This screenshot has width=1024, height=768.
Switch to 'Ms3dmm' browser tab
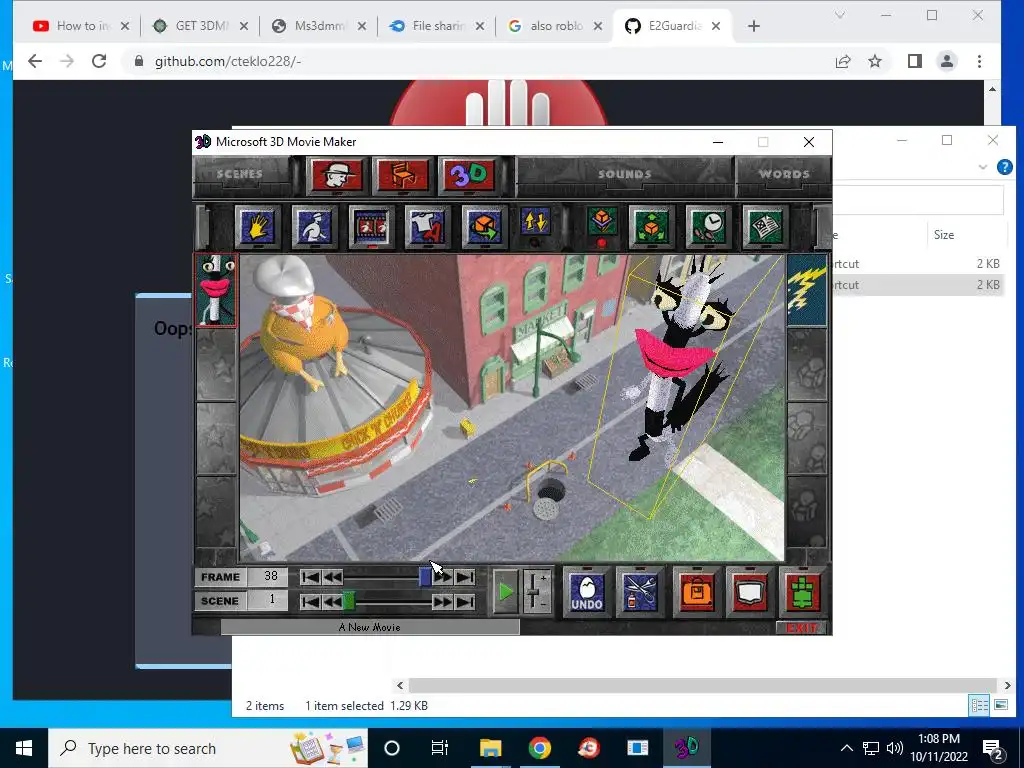click(x=319, y=26)
